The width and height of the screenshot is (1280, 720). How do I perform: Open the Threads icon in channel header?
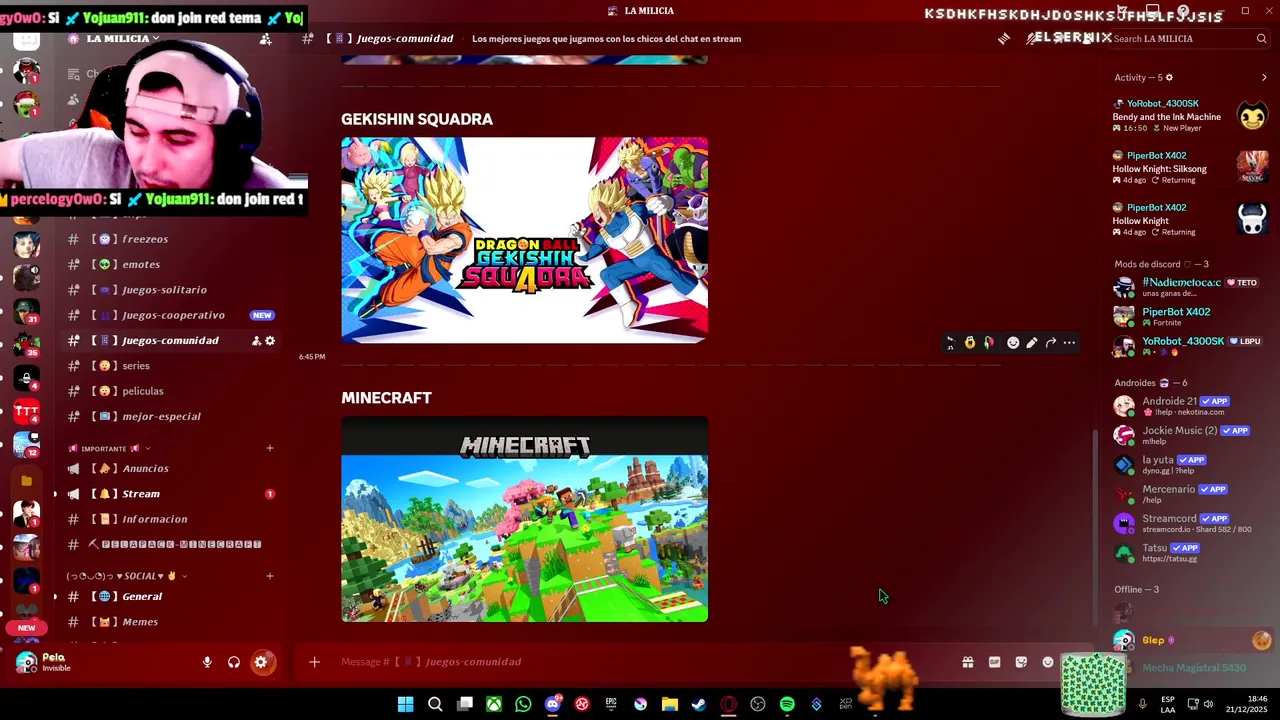[1004, 39]
